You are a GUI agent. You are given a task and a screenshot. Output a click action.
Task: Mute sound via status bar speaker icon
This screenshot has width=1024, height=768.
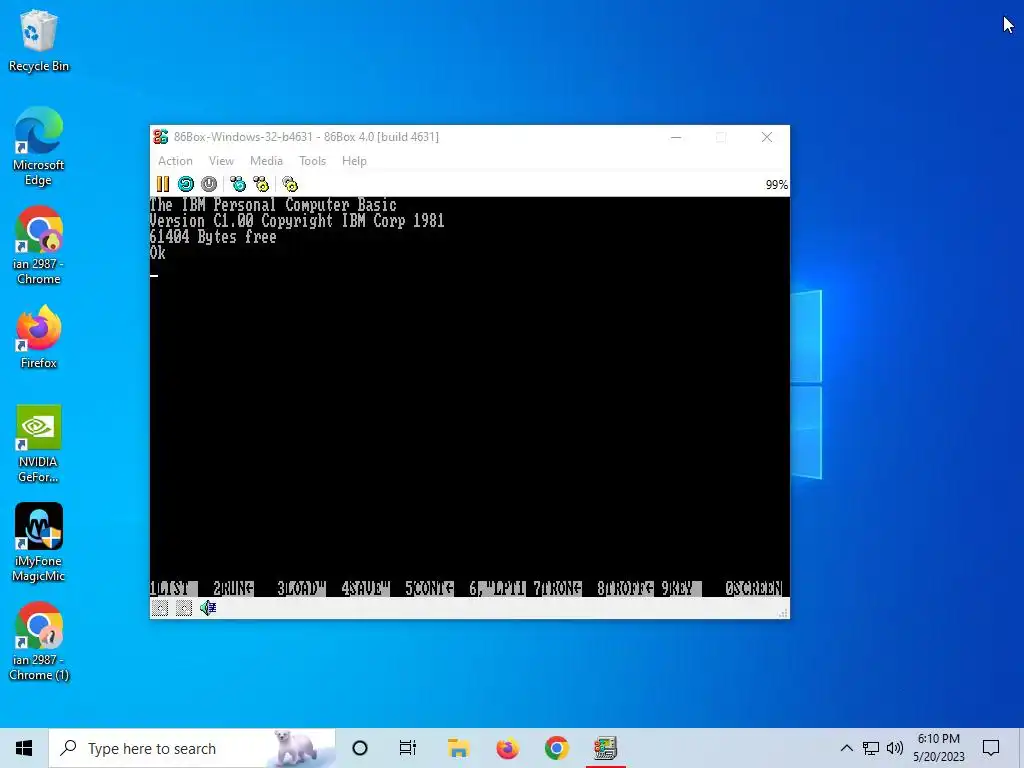pyautogui.click(x=208, y=609)
